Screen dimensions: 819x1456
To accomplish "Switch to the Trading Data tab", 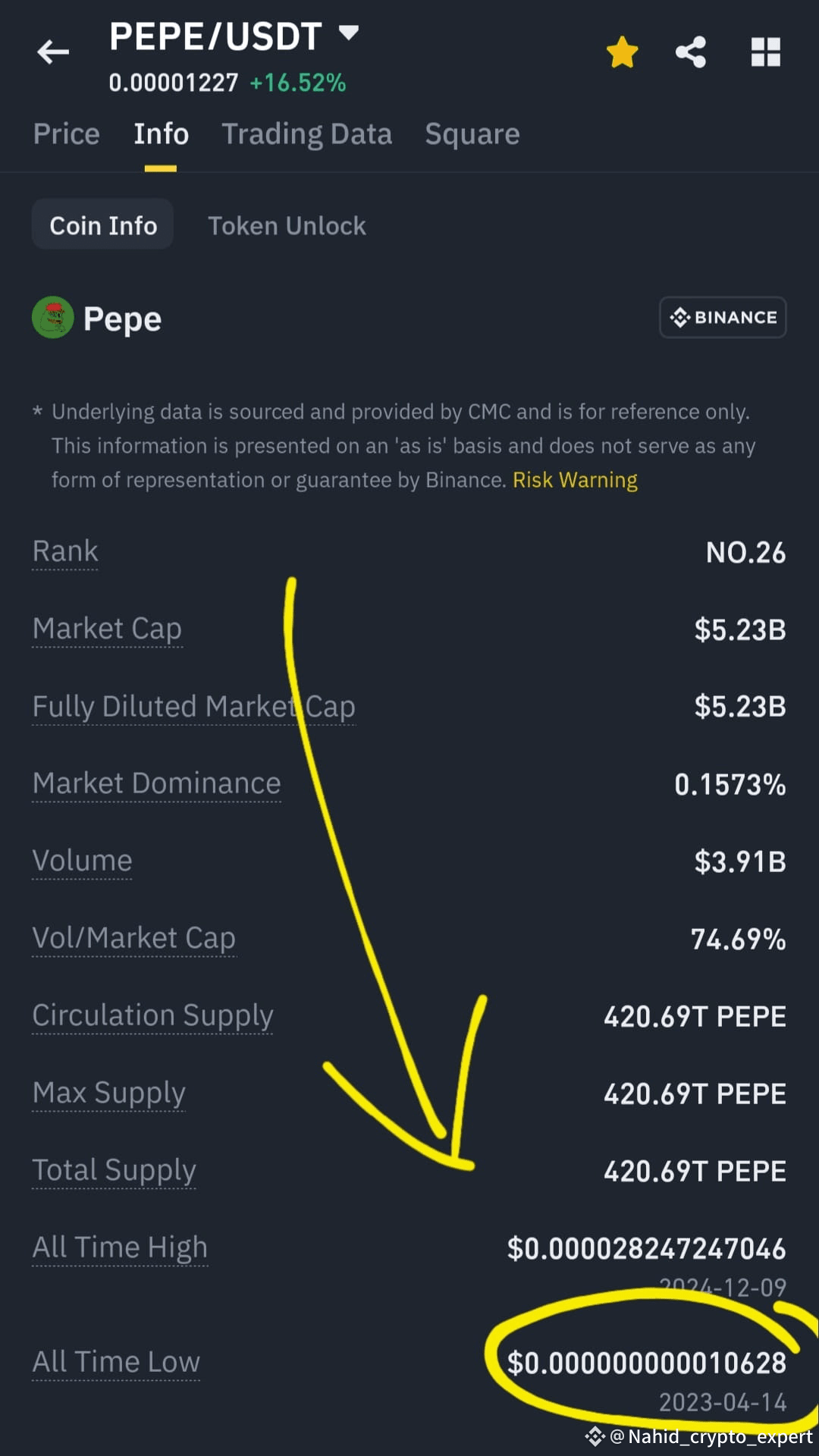I will coord(306,134).
